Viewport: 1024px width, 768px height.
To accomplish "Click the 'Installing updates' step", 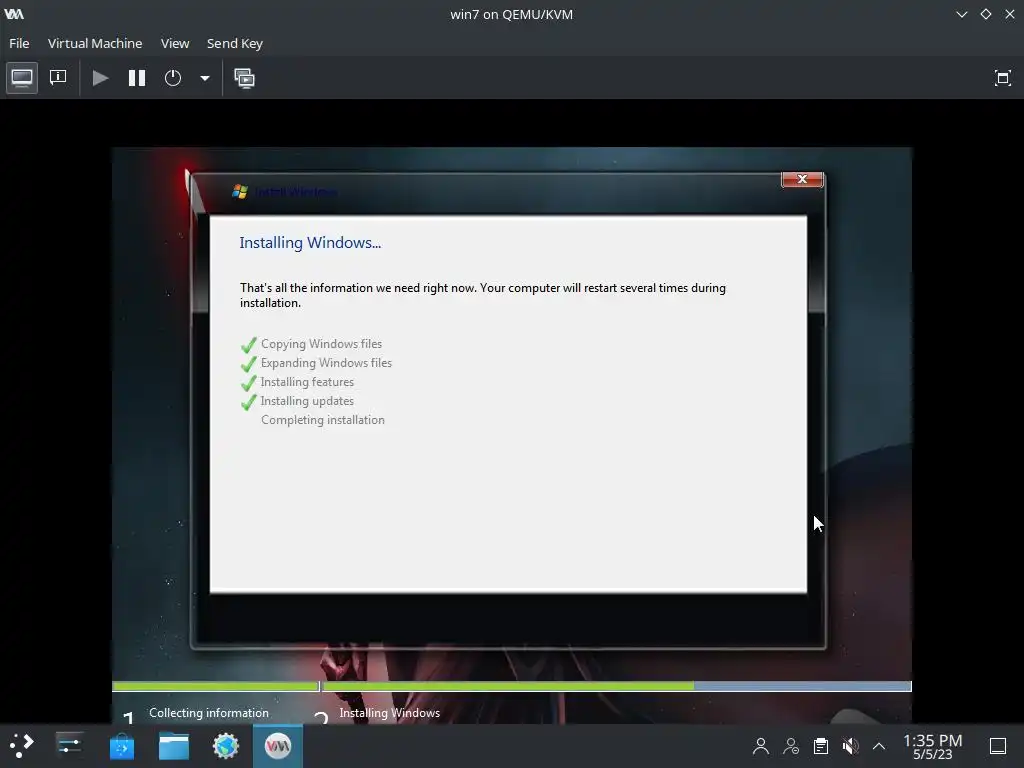I will pos(307,400).
